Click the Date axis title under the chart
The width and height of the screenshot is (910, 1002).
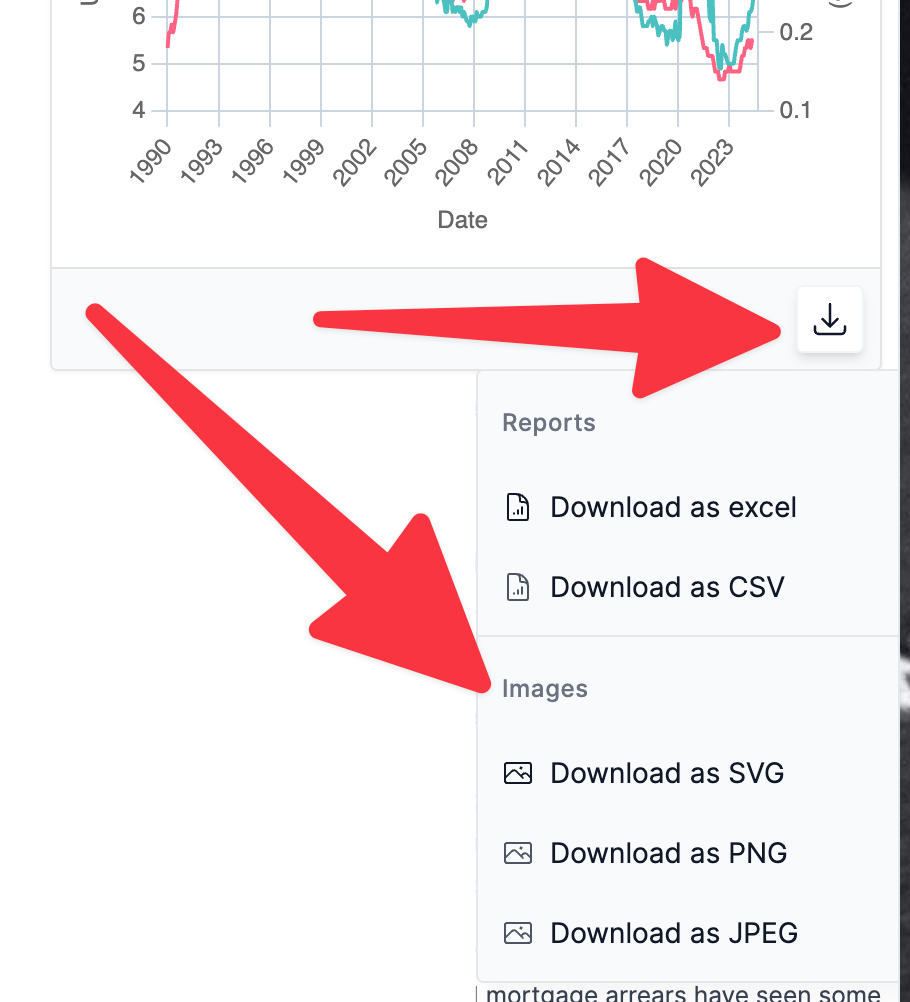(x=462, y=219)
